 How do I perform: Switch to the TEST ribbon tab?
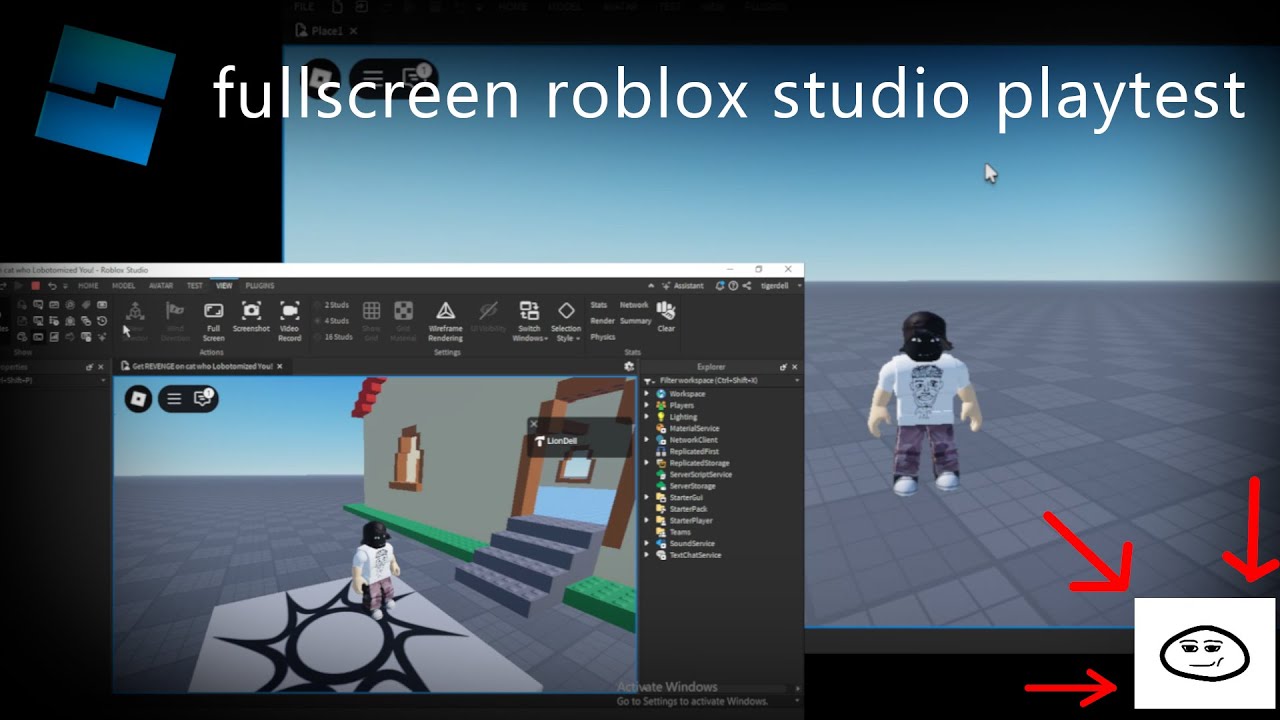(x=195, y=285)
